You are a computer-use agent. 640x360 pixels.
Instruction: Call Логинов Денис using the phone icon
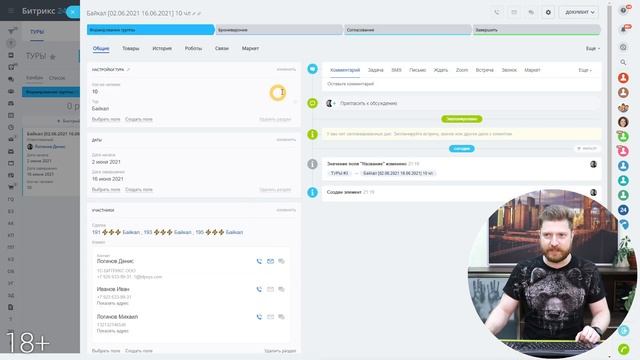(x=259, y=261)
